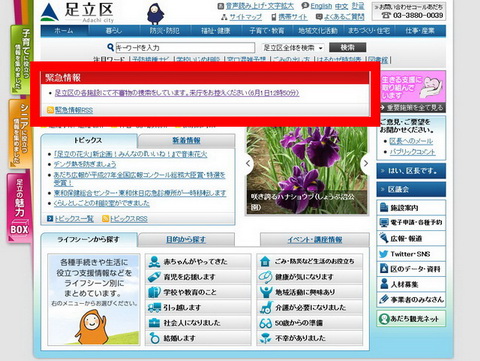
Task: Open the 区長へのメール link
Action: pyautogui.click(x=411, y=141)
